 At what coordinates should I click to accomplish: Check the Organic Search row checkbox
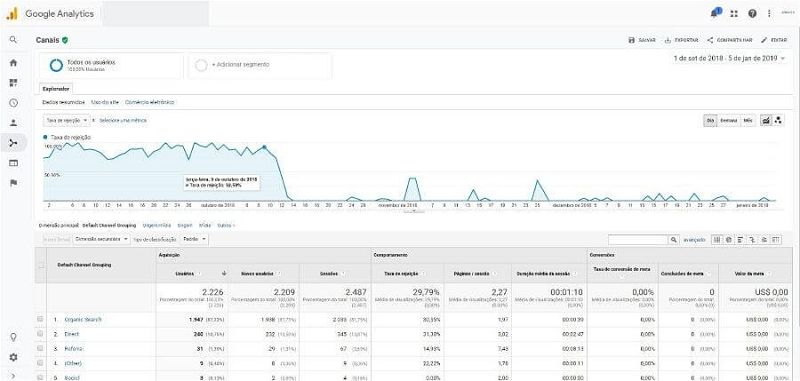click(40, 319)
